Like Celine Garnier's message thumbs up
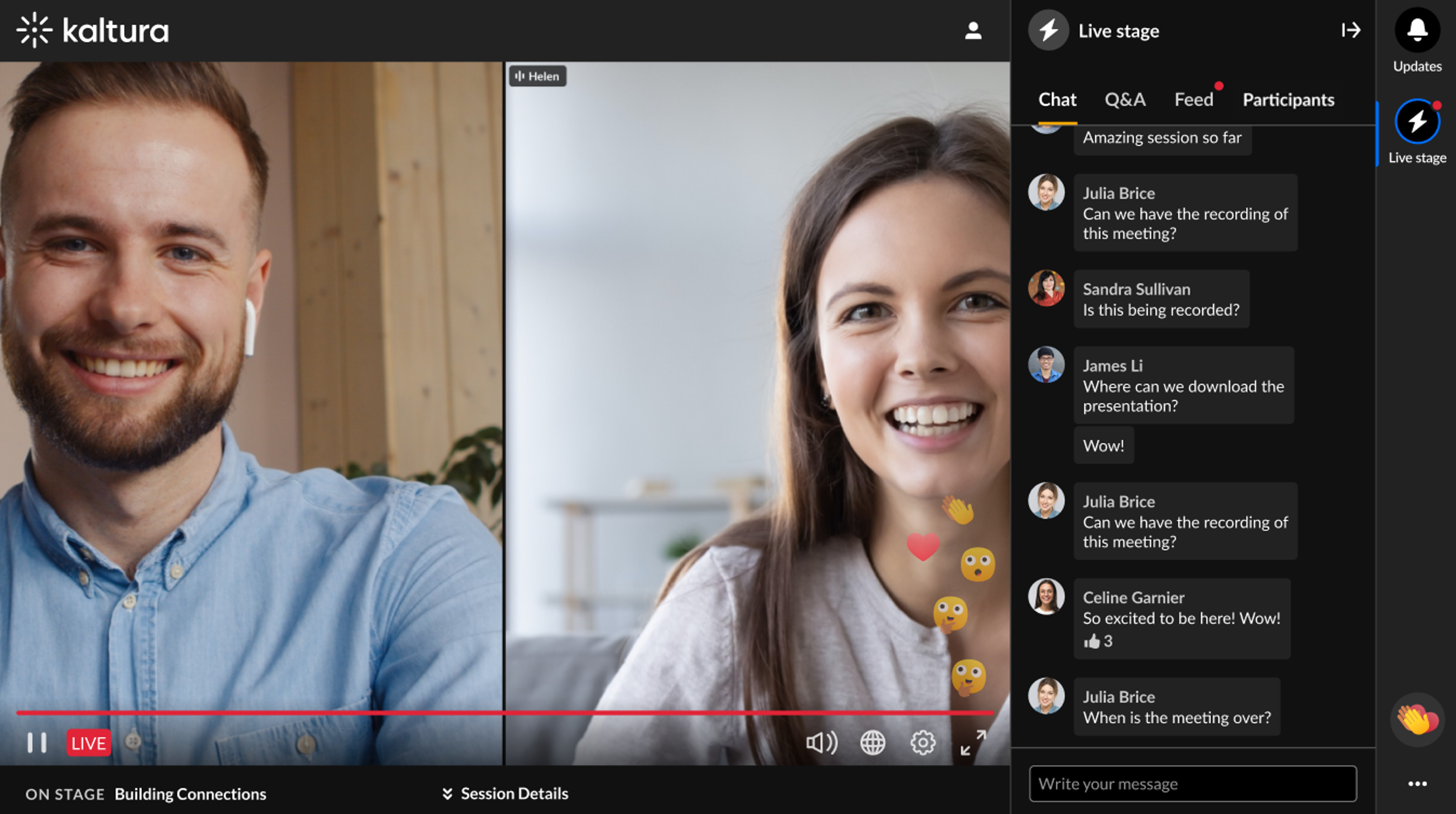 [x=1092, y=641]
